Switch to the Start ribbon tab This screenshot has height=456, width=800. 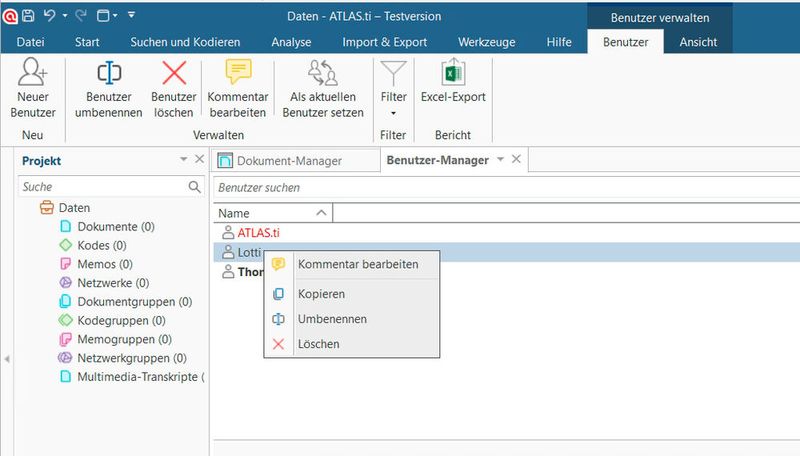coord(87,42)
